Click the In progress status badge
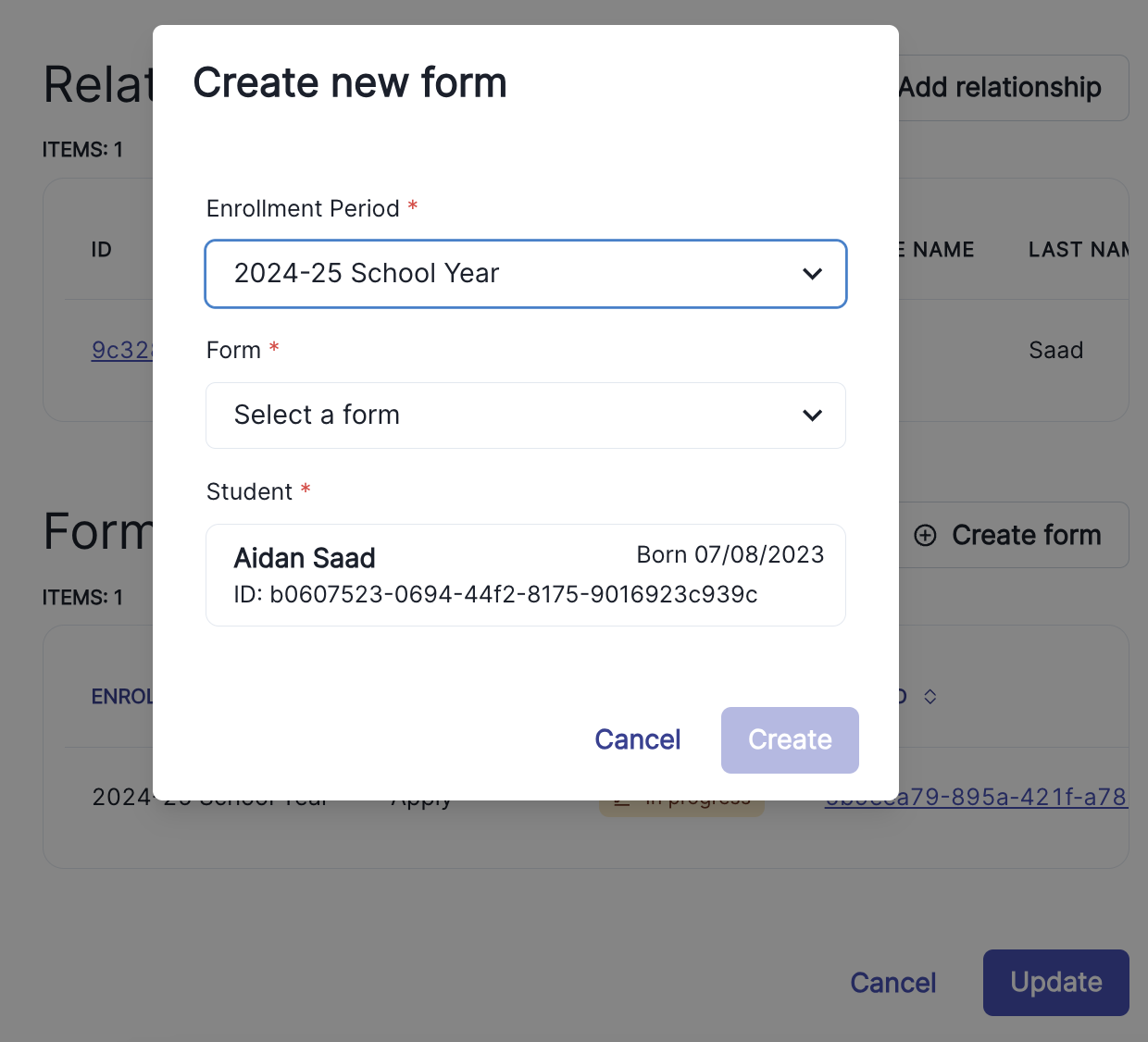Viewport: 1148px width, 1042px height. (681, 797)
